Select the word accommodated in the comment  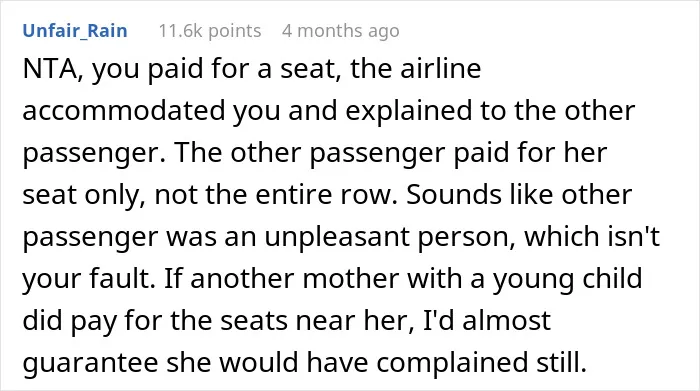click(x=124, y=111)
